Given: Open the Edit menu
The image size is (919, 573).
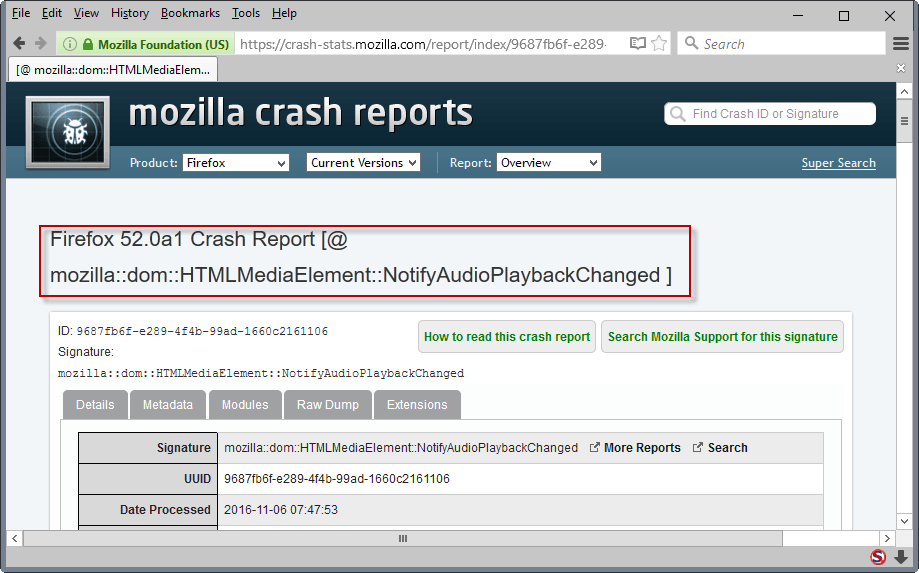Looking at the screenshot, I should click(x=52, y=13).
